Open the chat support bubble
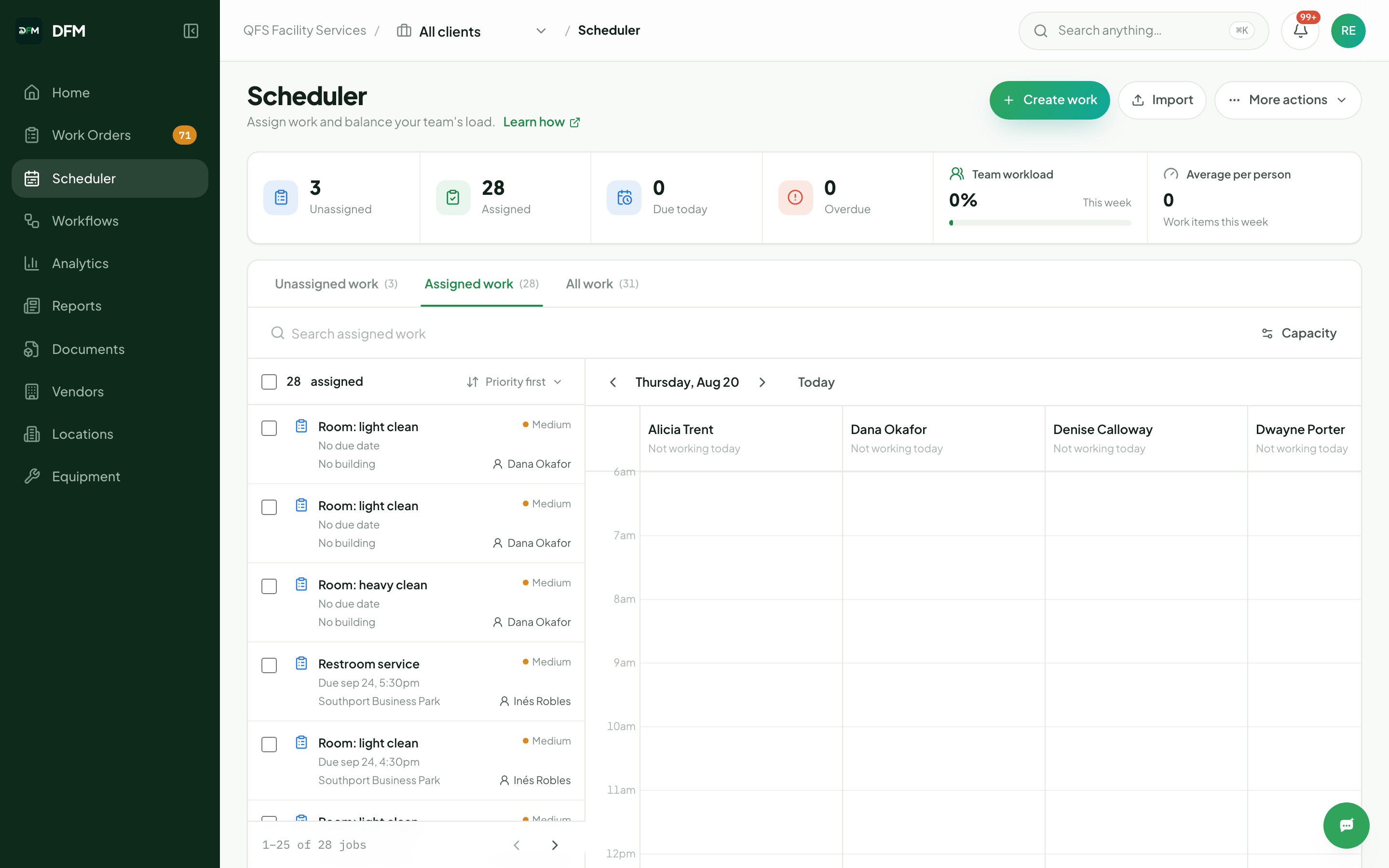 (x=1346, y=825)
